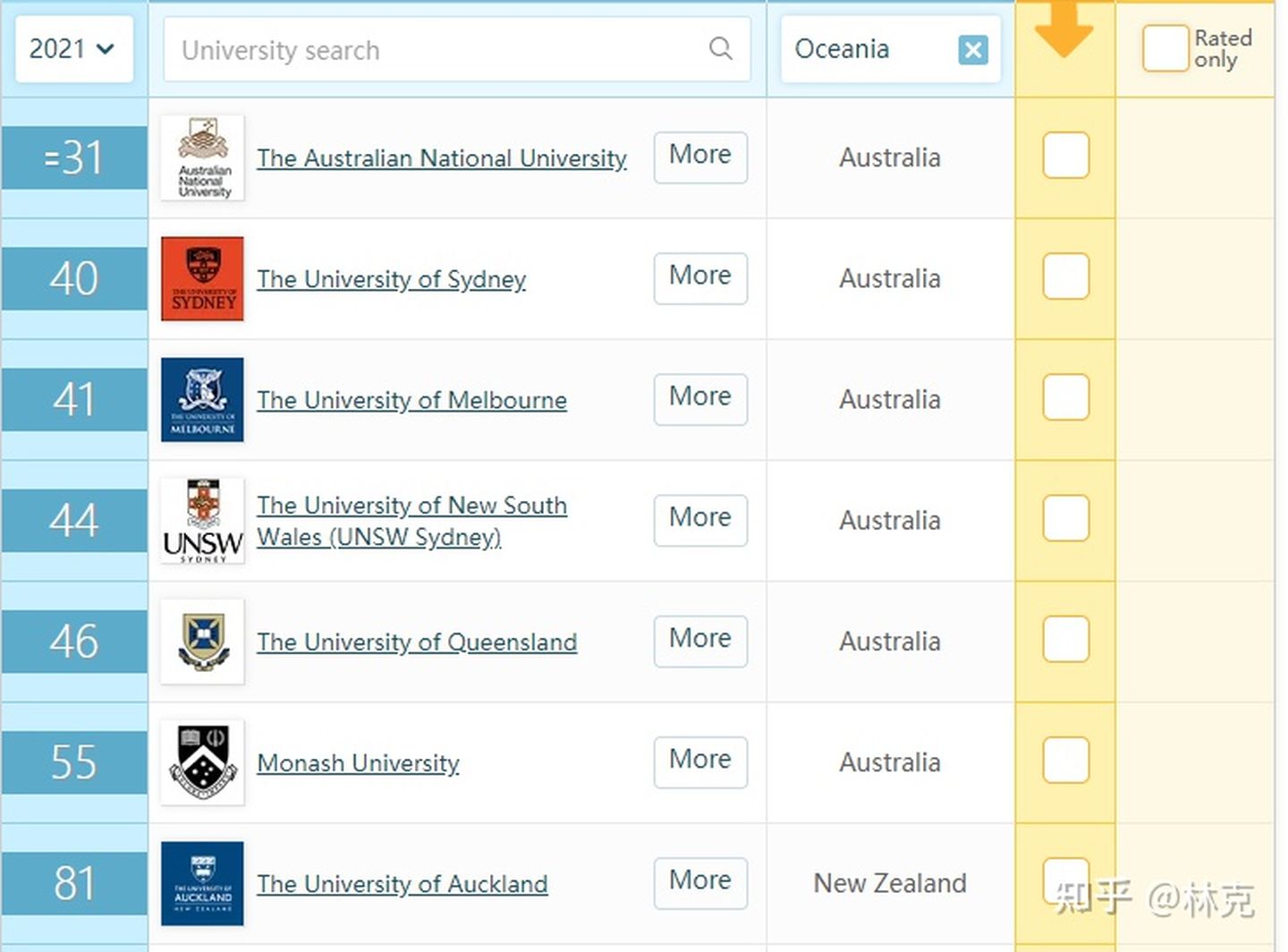Screen dimensions: 1288x952
Task: Click Australia in the Monash University row
Action: (890, 763)
